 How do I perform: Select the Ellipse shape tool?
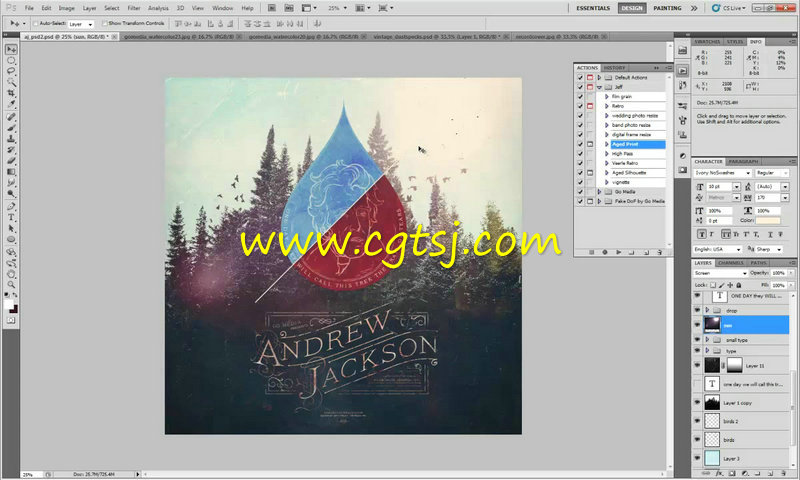pyautogui.click(x=11, y=239)
